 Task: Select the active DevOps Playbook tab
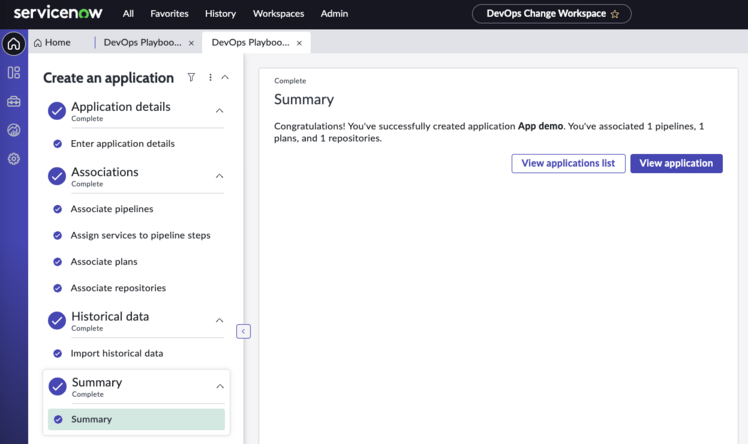coord(250,42)
